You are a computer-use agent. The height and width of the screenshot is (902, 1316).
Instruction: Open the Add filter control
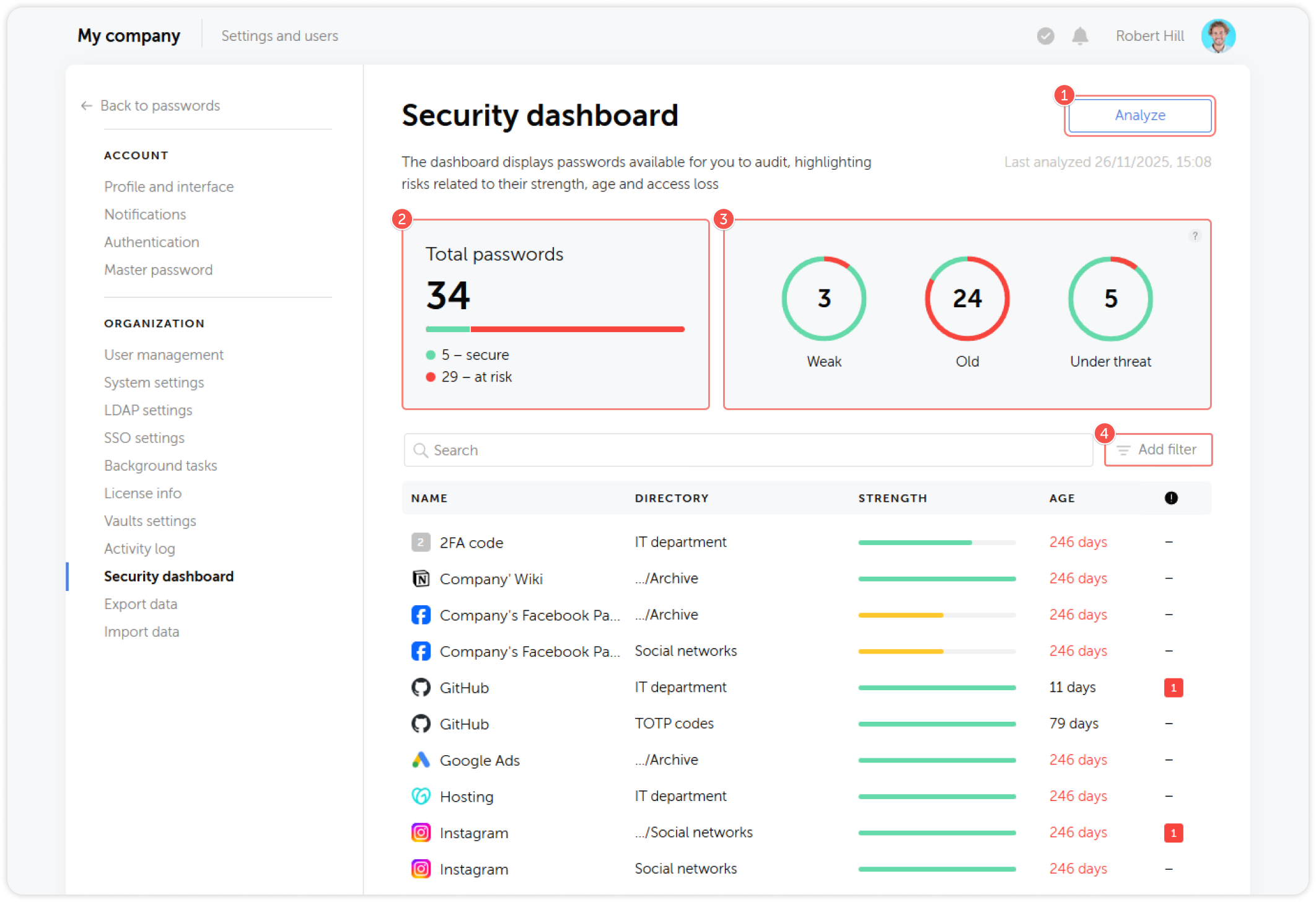[1157, 450]
